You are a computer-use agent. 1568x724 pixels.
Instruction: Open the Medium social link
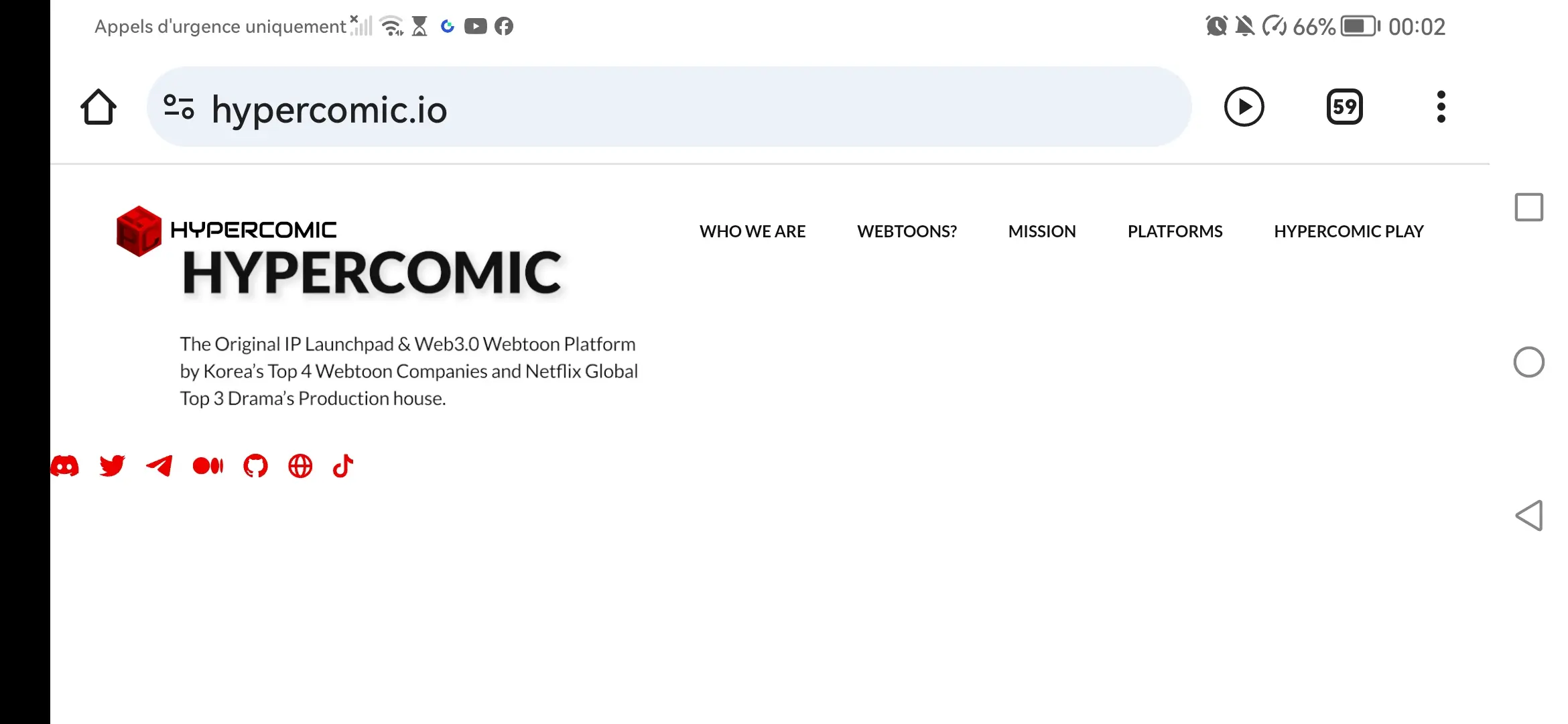[208, 465]
